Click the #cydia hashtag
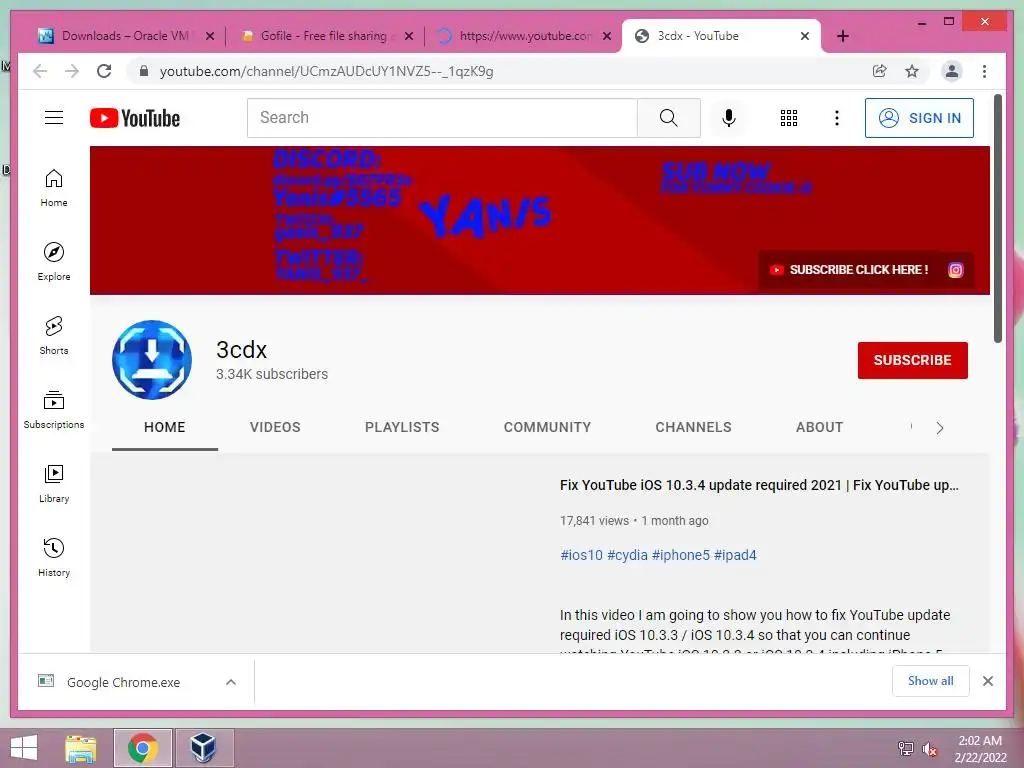1024x768 pixels. [x=627, y=555]
